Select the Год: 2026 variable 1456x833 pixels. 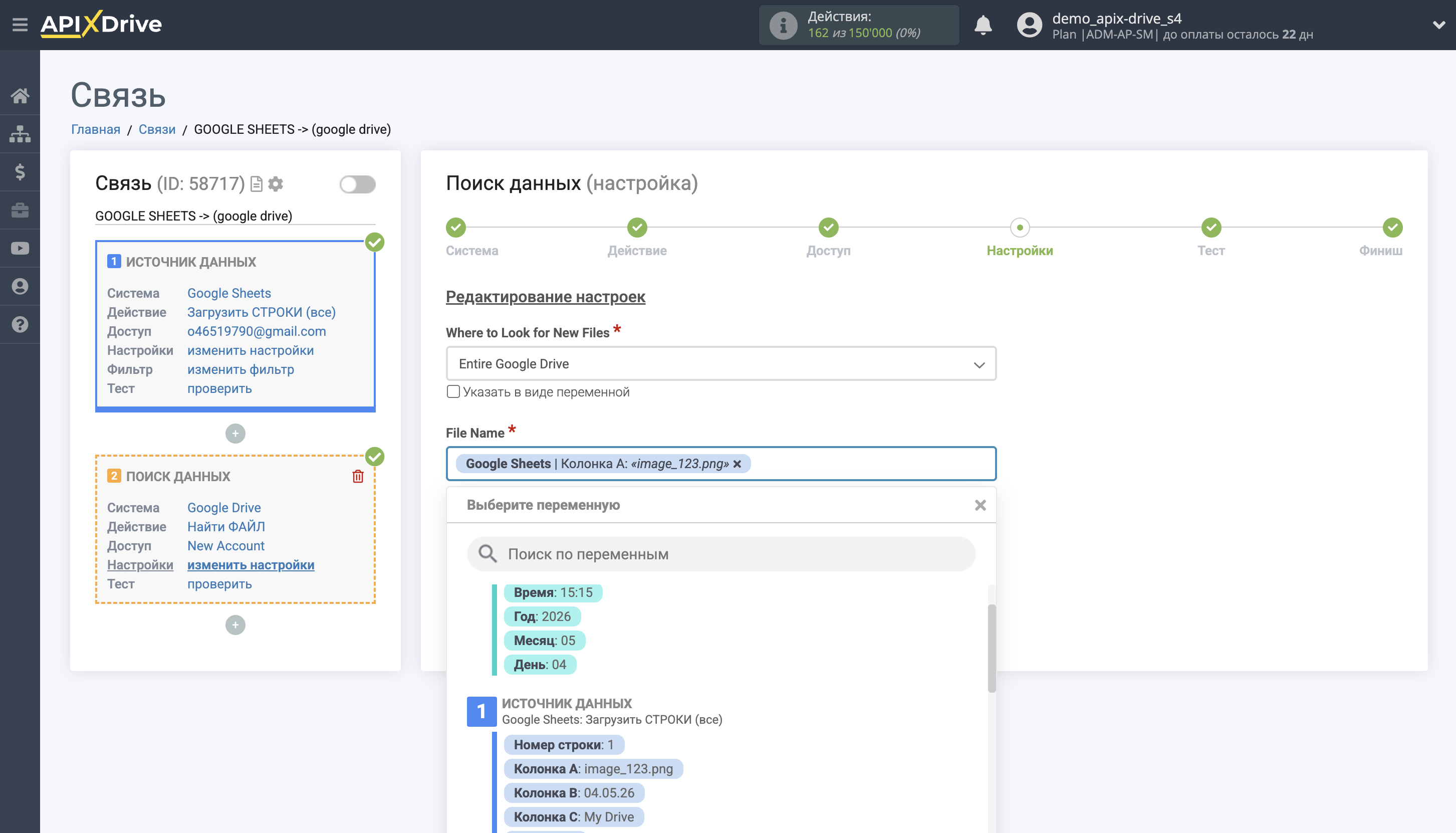[542, 617]
